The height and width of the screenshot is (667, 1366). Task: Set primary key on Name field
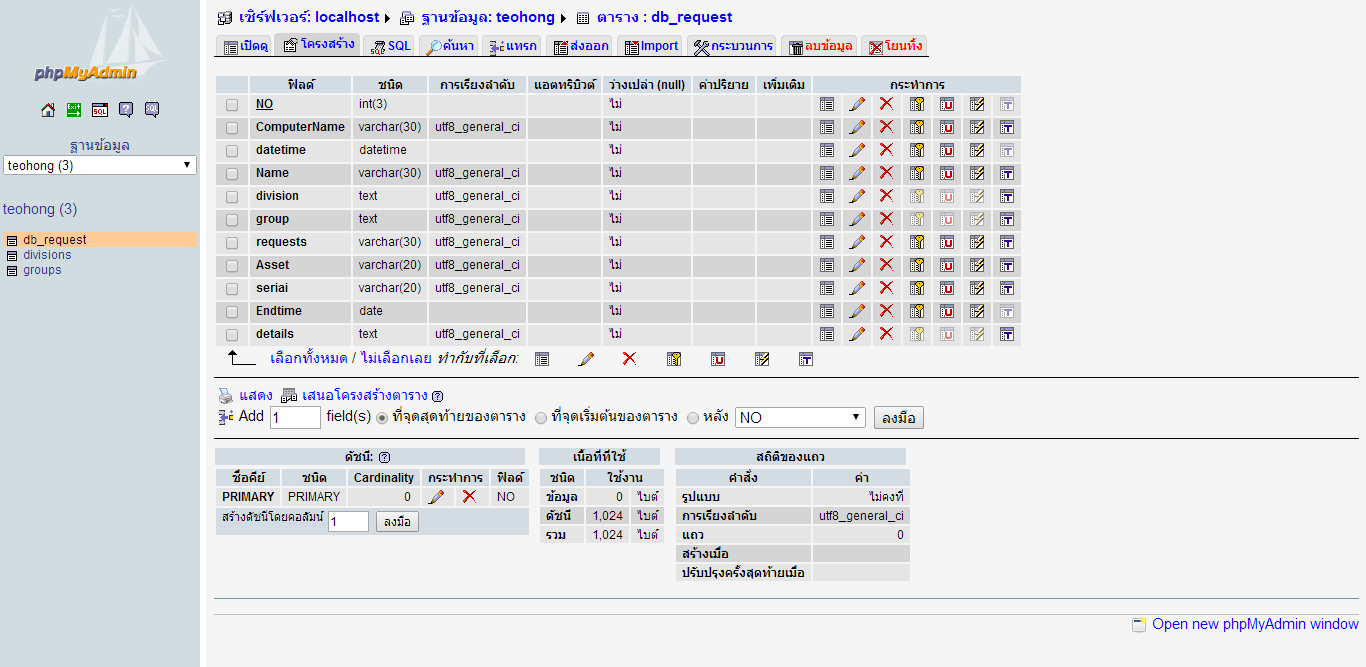(x=916, y=173)
